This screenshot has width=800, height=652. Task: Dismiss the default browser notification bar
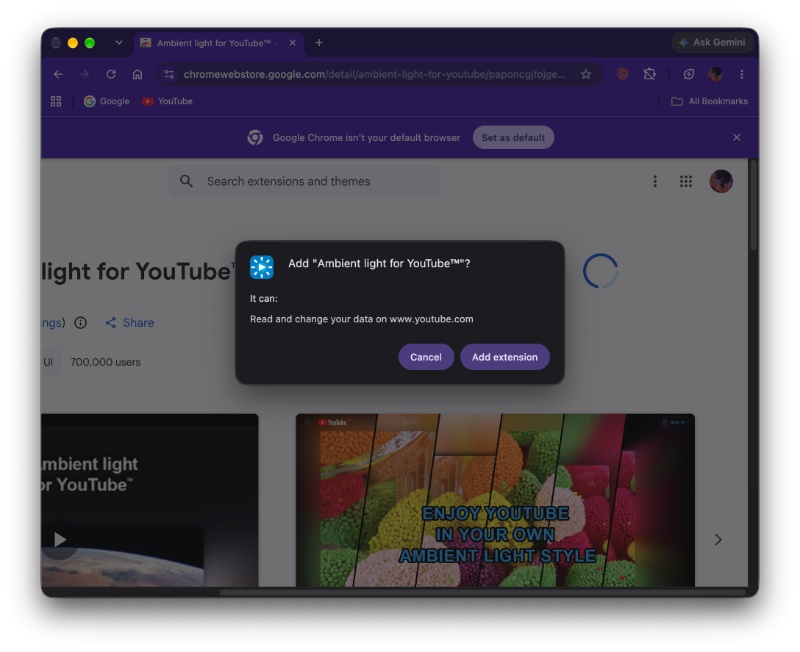(737, 137)
